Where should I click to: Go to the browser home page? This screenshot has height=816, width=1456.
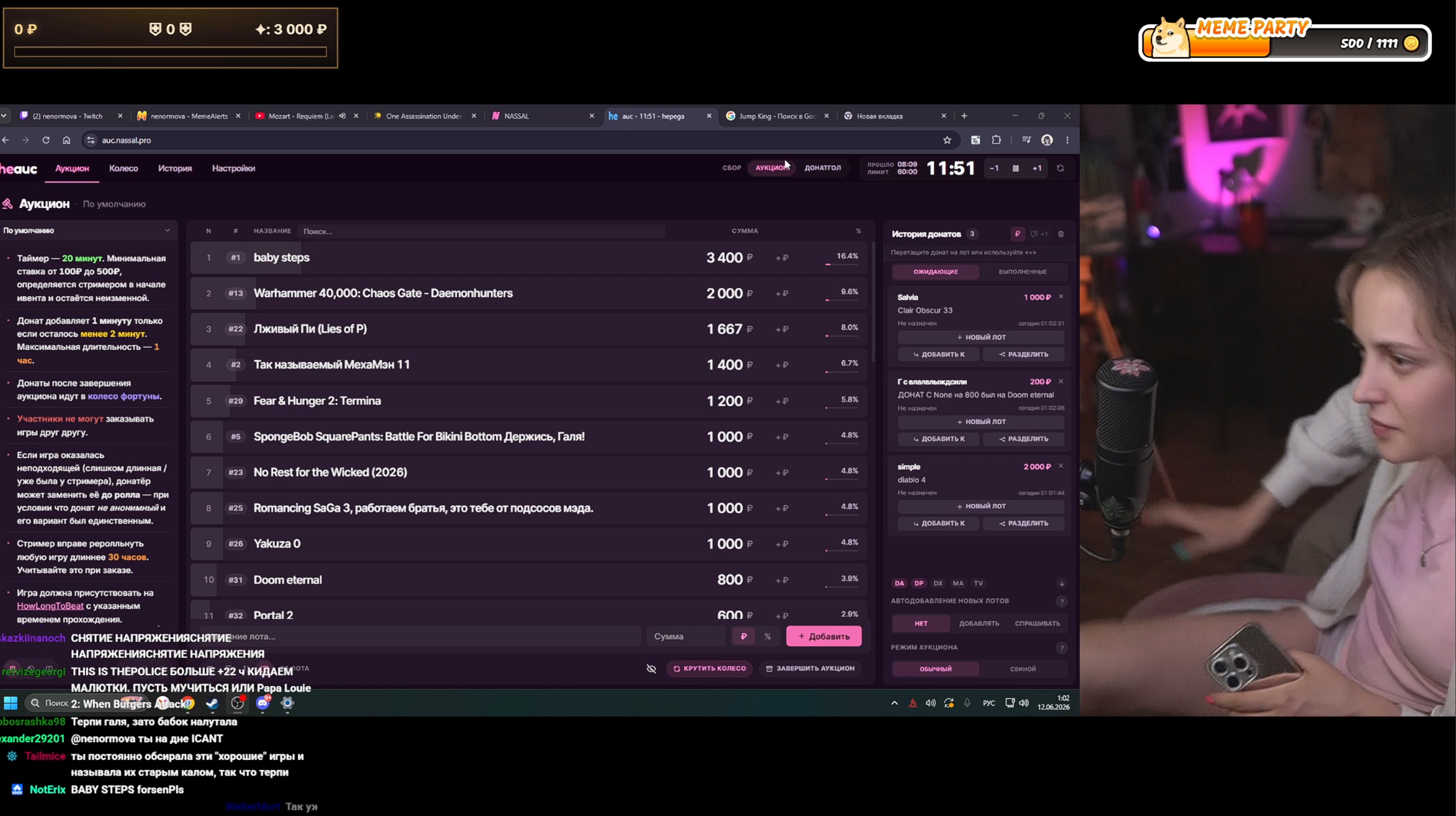click(x=66, y=140)
